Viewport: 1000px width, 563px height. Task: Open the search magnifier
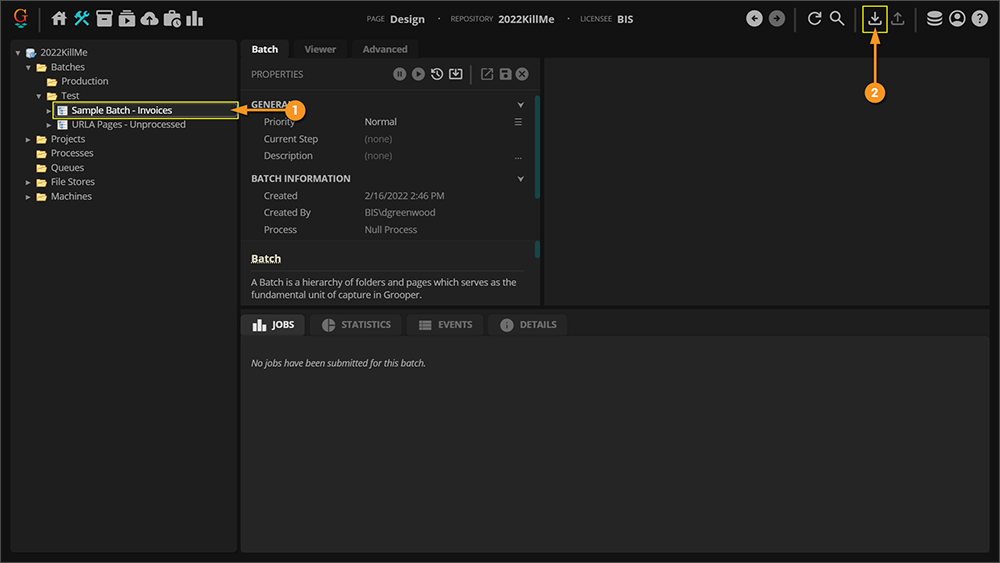[837, 18]
